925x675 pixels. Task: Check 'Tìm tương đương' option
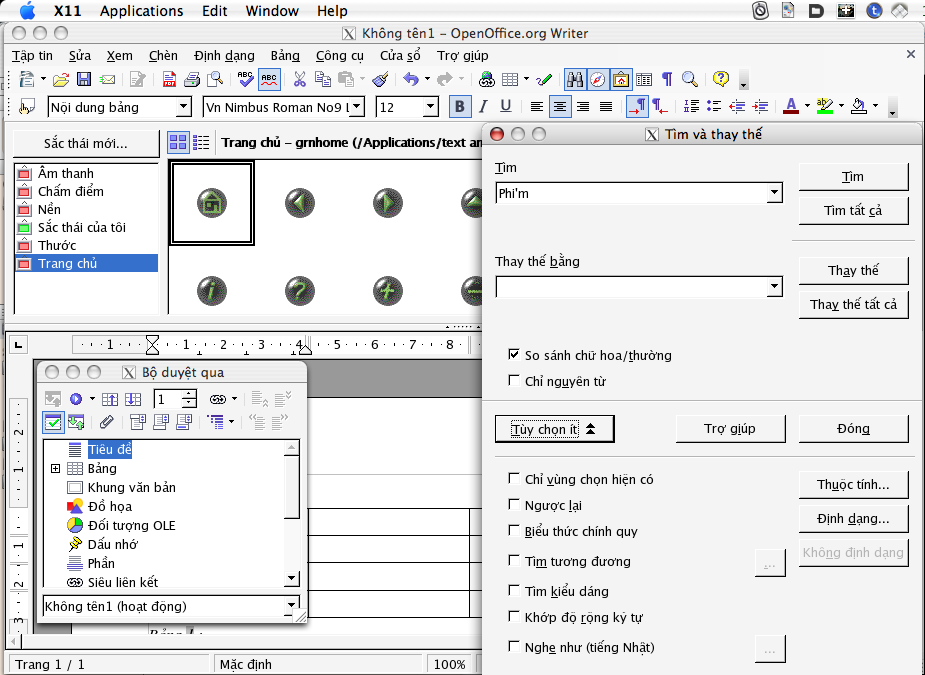point(514,561)
